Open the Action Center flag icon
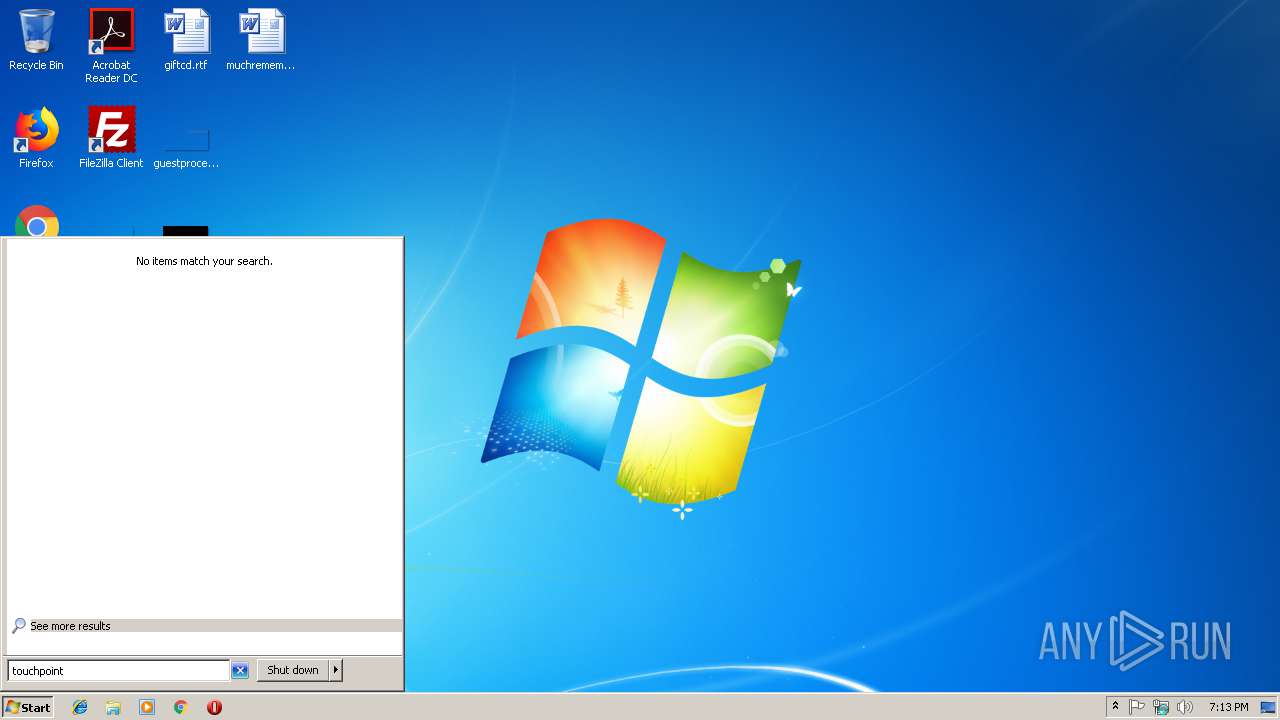This screenshot has width=1280, height=720. pyautogui.click(x=1137, y=707)
